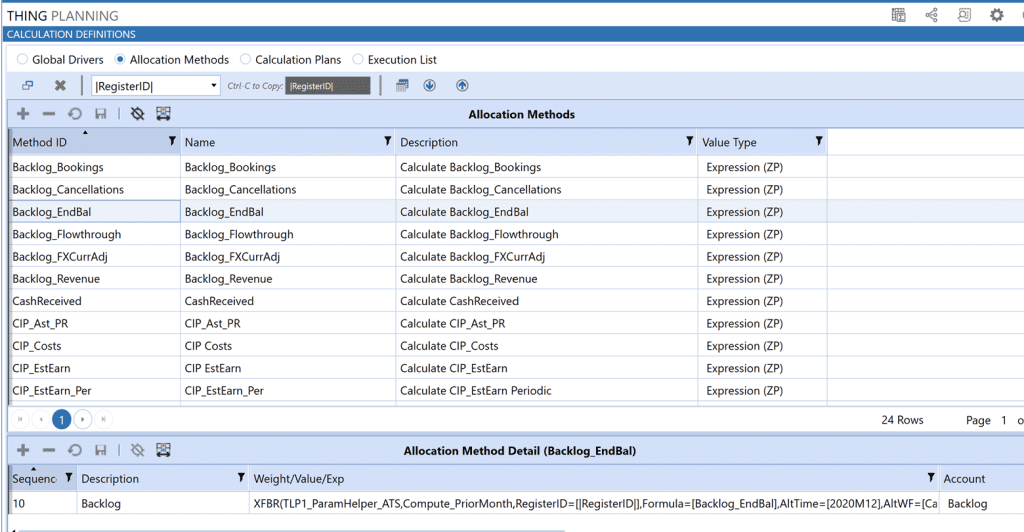Open the spreadsheet grid icon in header
The height and width of the screenshot is (532, 1024).
point(899,15)
